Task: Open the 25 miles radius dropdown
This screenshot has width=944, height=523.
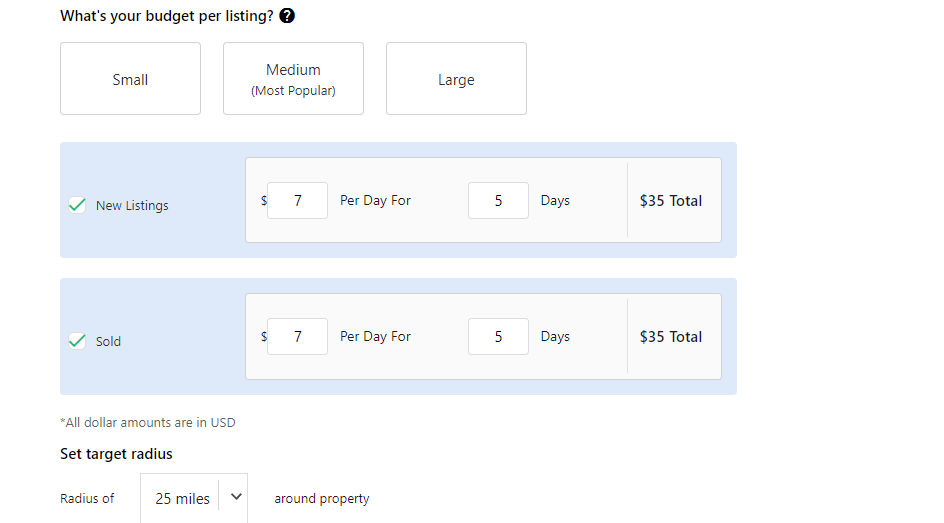Action: 194,498
